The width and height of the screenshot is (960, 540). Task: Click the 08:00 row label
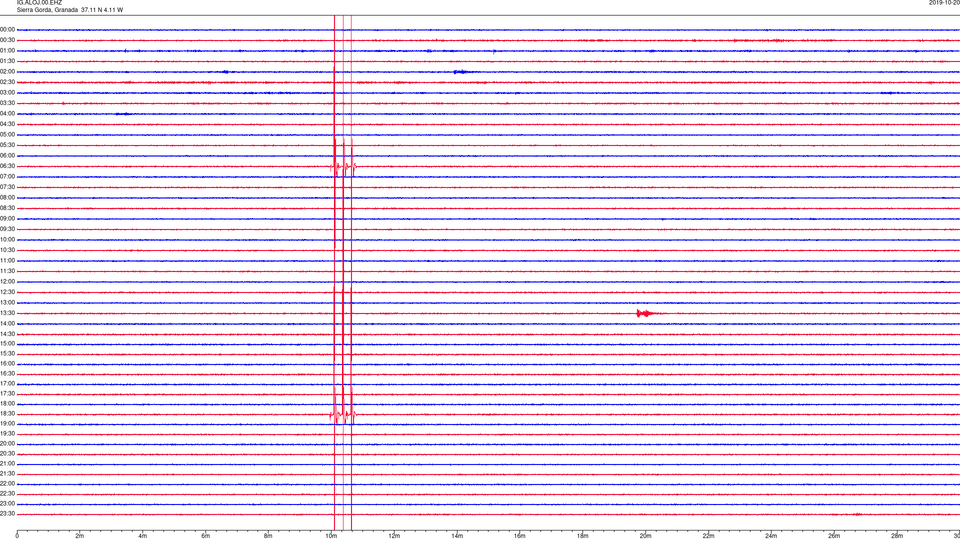(7, 198)
